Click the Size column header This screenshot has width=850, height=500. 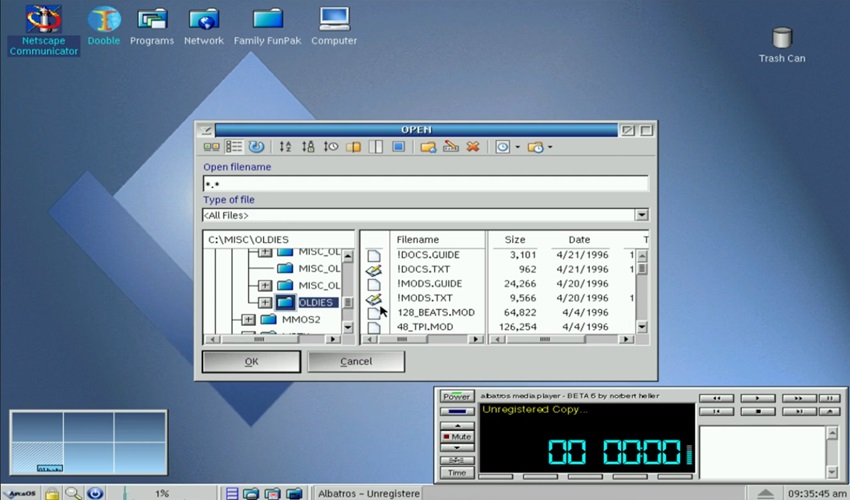tap(515, 240)
